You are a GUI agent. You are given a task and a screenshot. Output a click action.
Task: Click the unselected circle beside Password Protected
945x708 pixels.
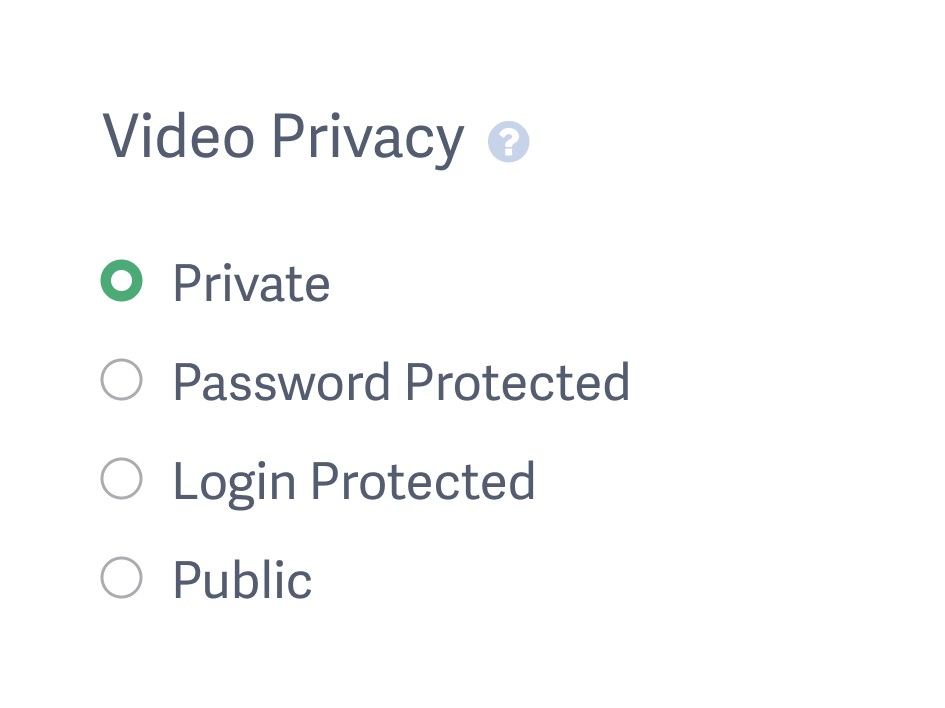[x=121, y=379]
